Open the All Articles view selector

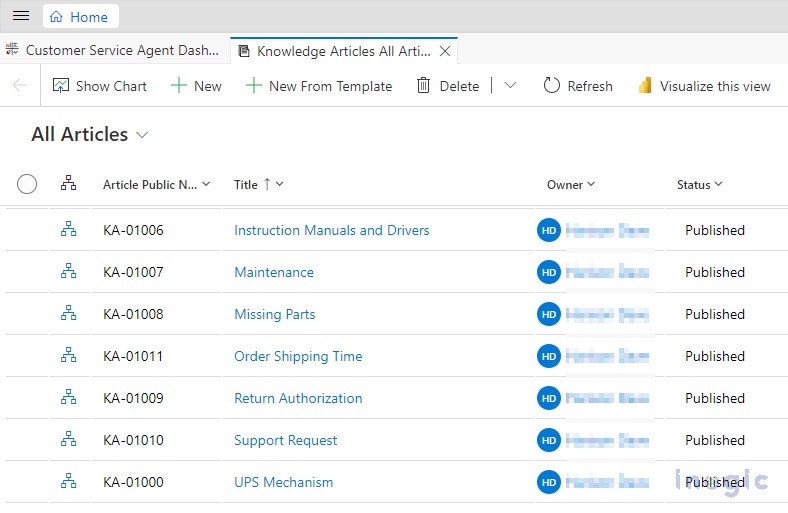pos(89,135)
